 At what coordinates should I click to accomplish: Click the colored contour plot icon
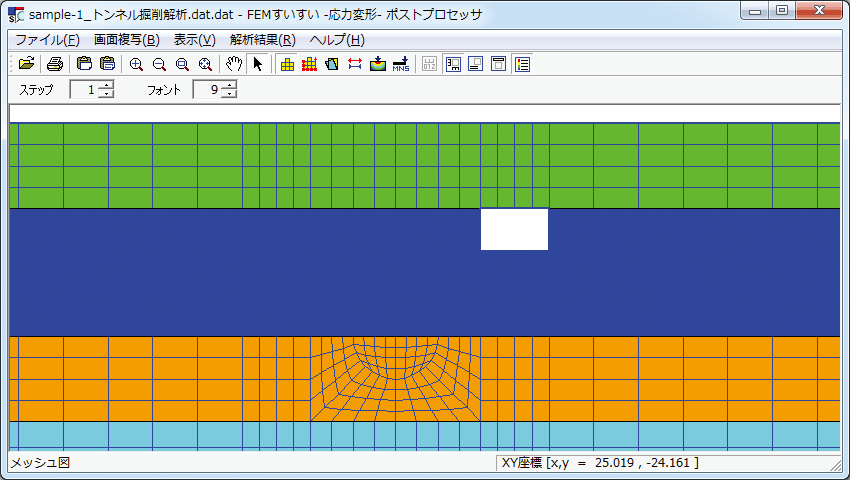point(378,64)
